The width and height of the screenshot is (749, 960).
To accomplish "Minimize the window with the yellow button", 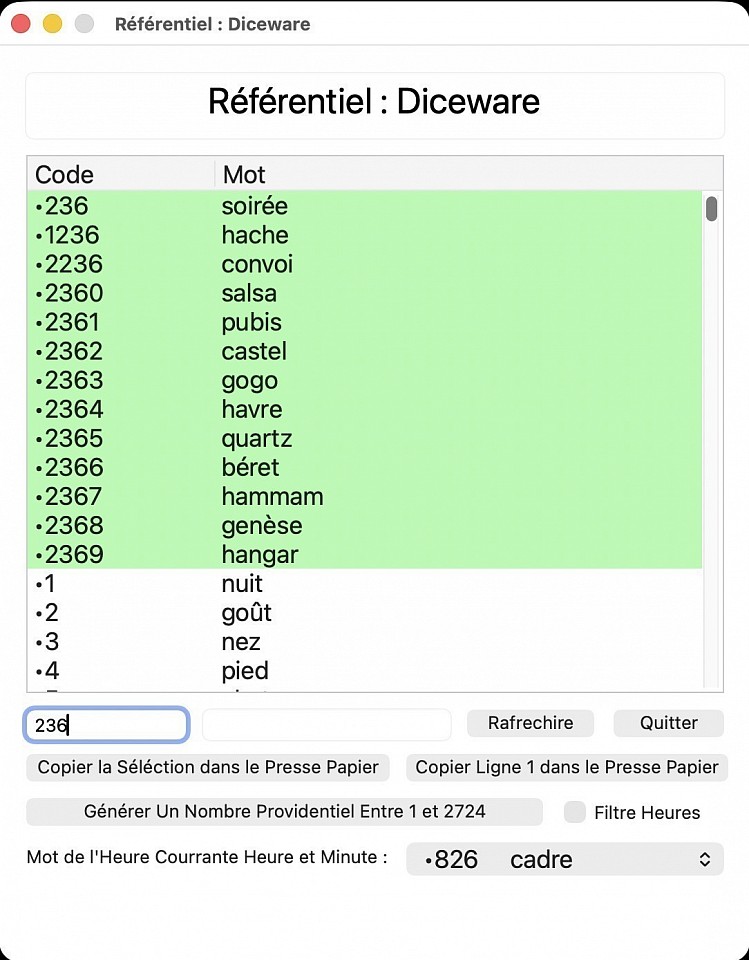I will pyautogui.click(x=53, y=23).
